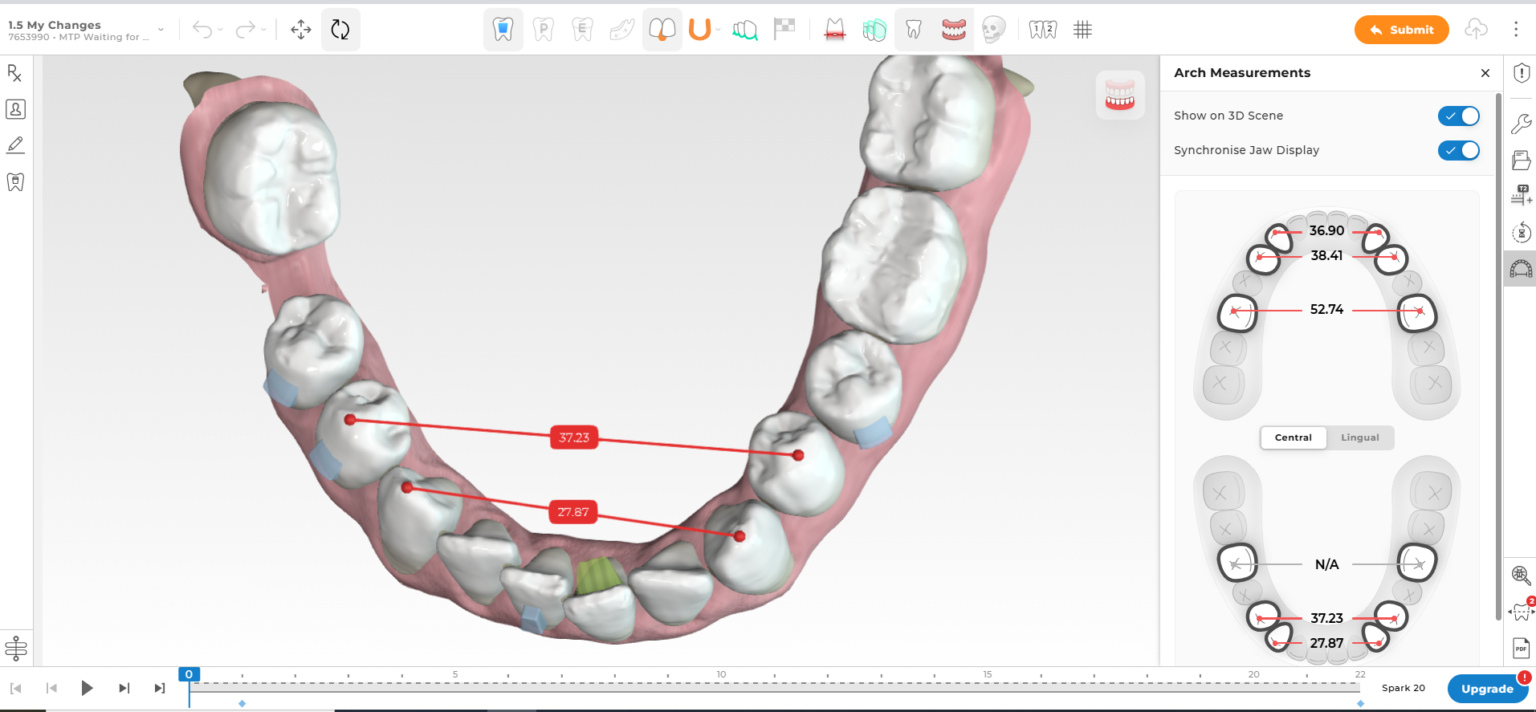Select the Central tab
Screen dimensions: 1536x712
[1293, 438]
